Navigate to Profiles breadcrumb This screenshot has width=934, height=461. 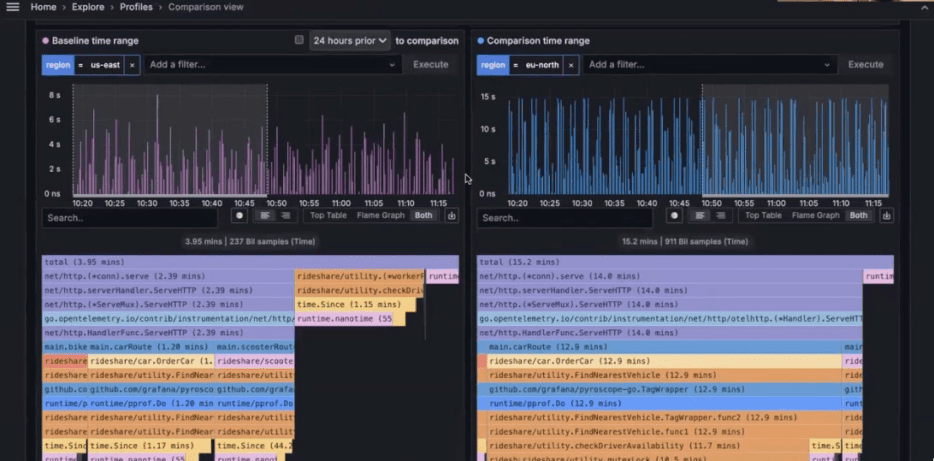coord(137,7)
